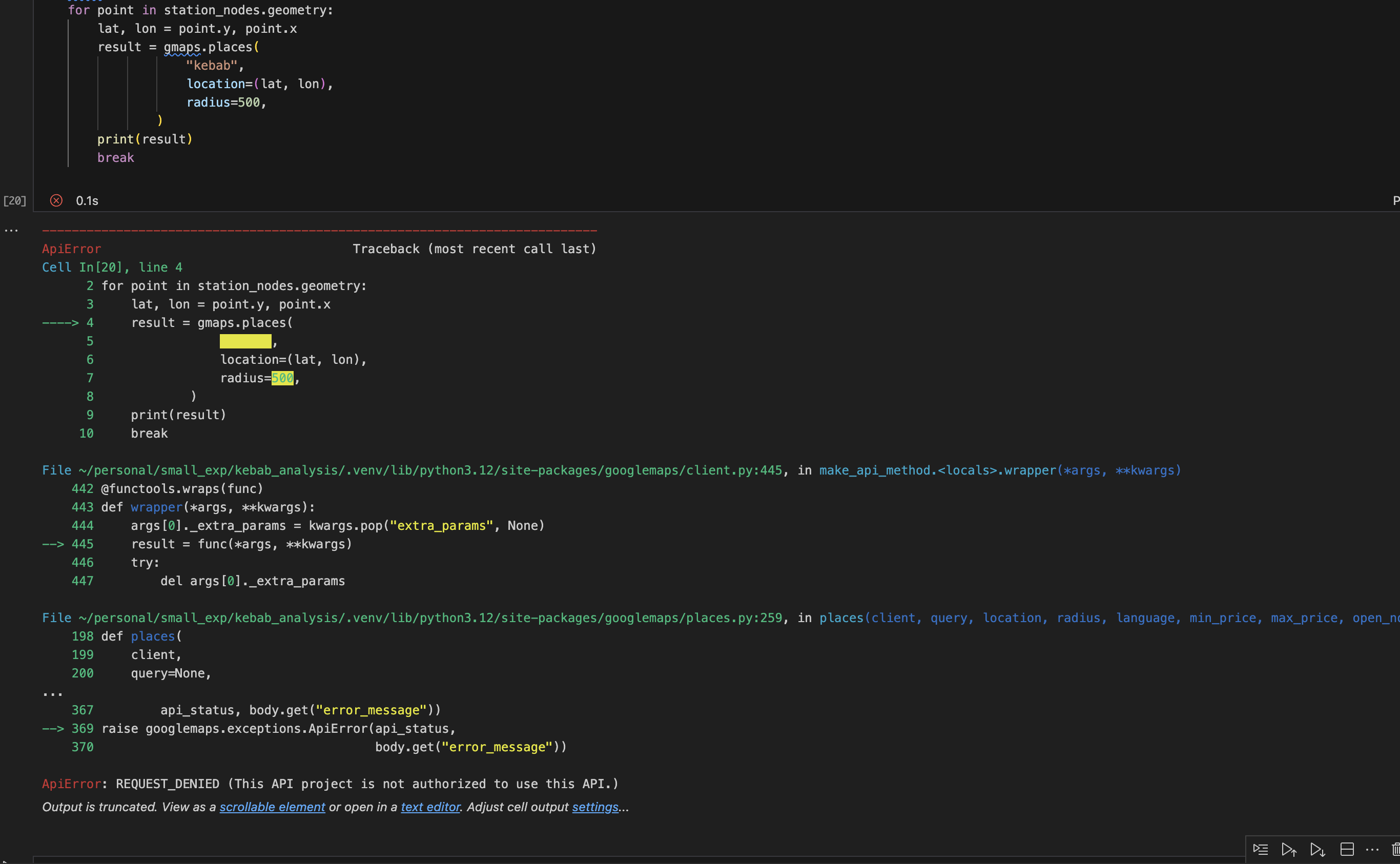Click make_api_method.<locals>.wrapper text in the traceback

tap(937, 470)
